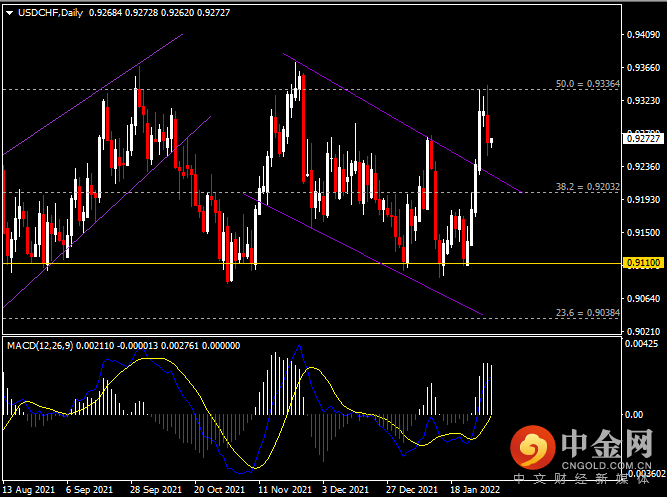Select the Fibonacci label 50.0 = 0.93364
Viewport: 667px width, 497px height.
587,84
